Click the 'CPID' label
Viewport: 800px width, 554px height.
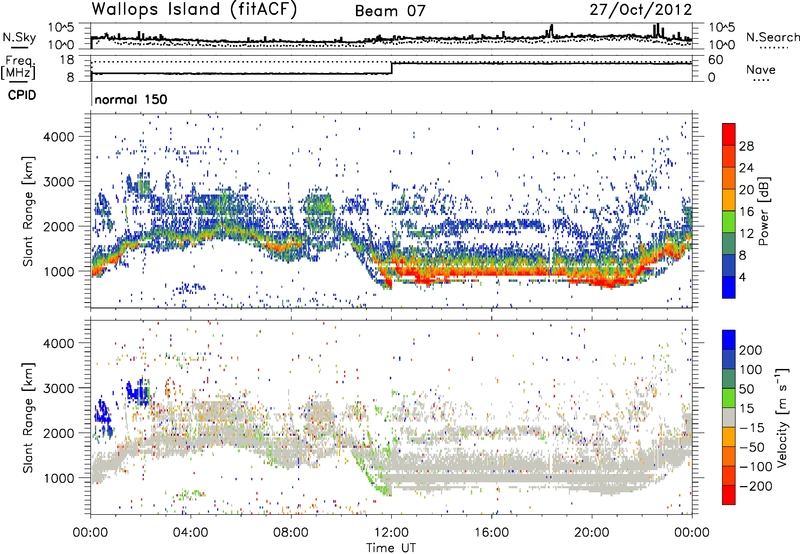(22, 95)
